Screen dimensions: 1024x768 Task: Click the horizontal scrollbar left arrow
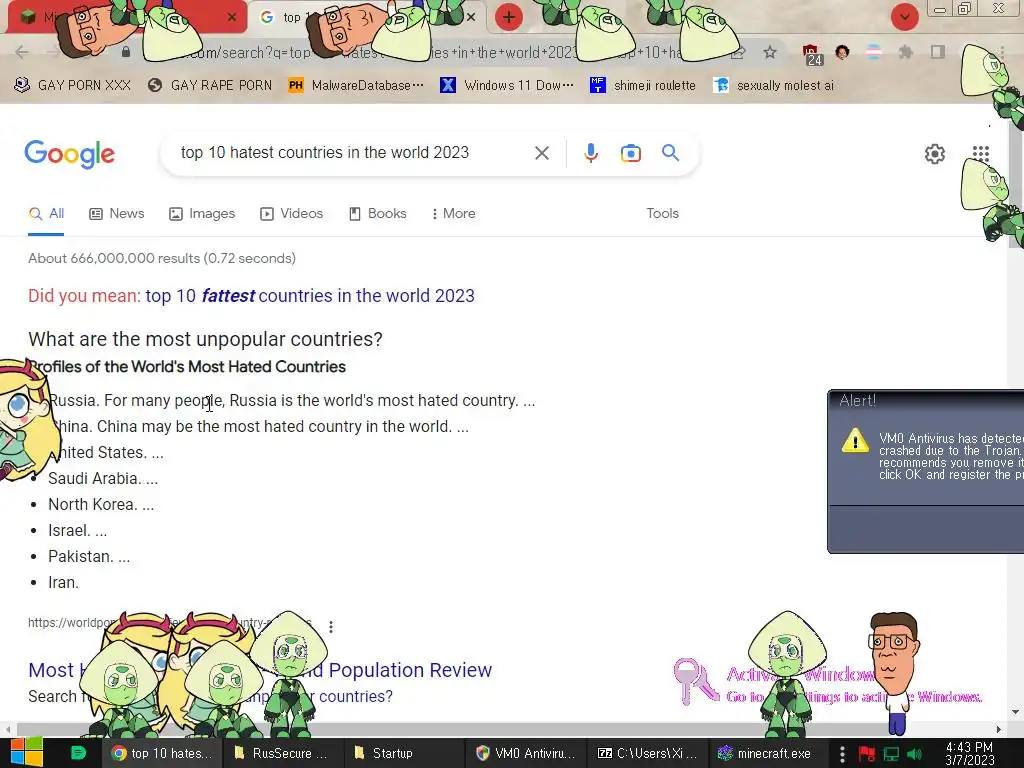tap(7, 729)
